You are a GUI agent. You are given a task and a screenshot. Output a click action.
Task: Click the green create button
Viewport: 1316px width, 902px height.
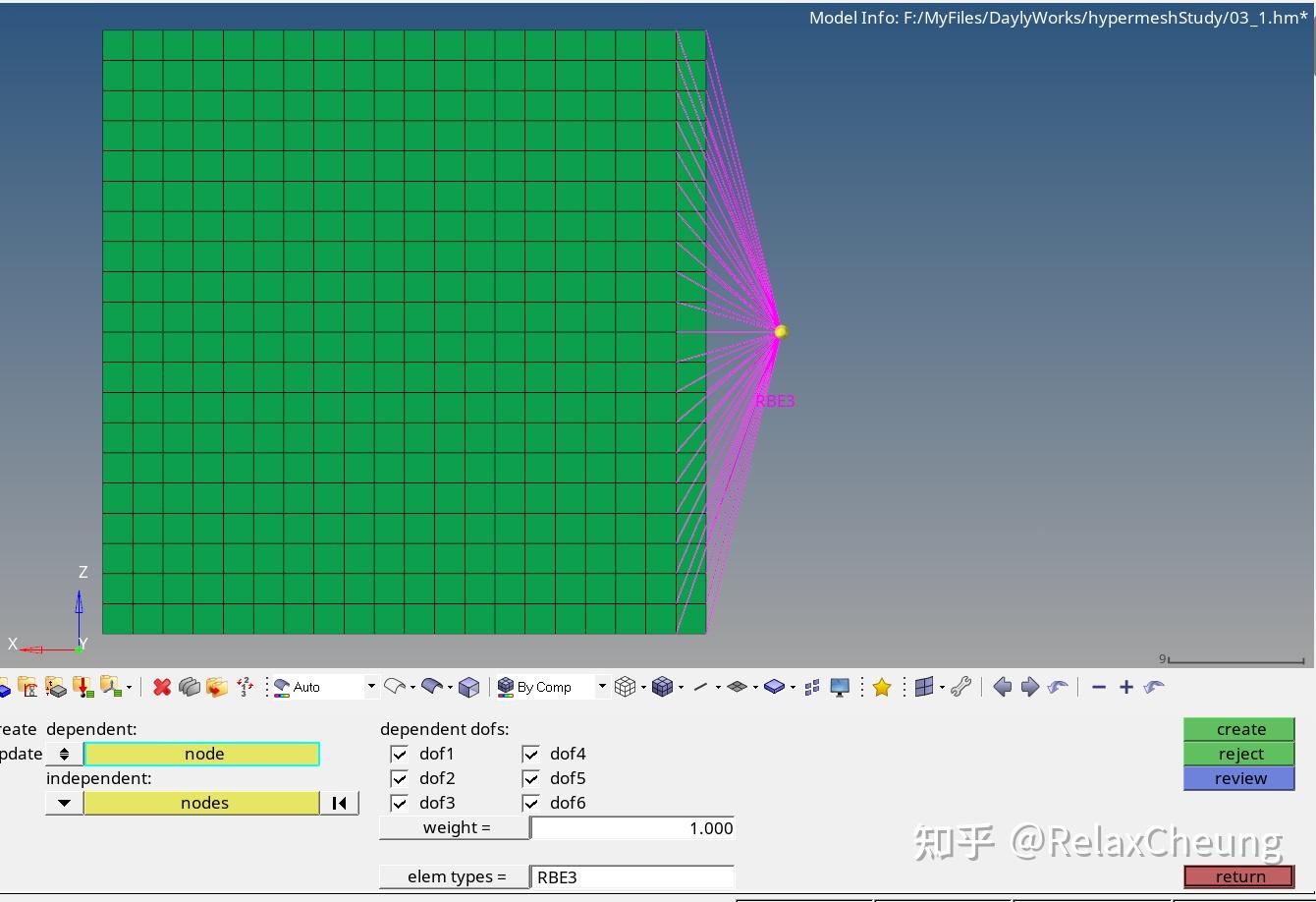(1238, 728)
